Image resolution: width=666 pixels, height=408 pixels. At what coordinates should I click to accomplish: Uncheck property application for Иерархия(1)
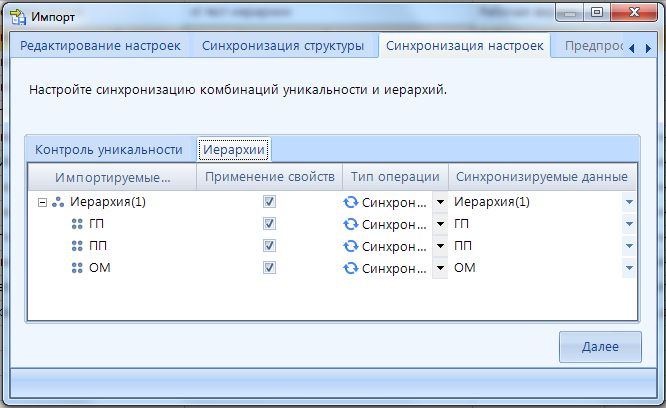point(269,202)
